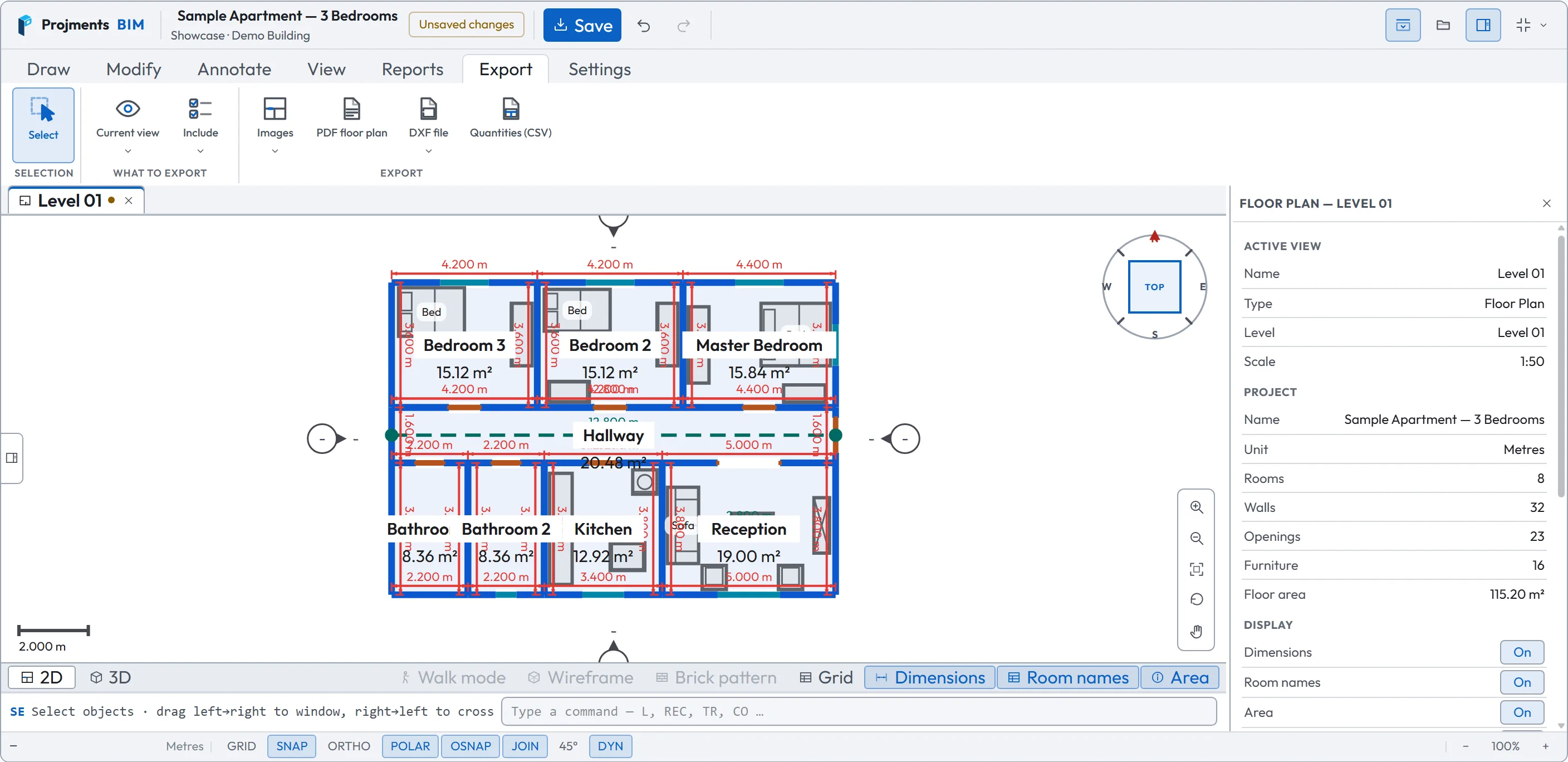The width and height of the screenshot is (1568, 762).
Task: Click the redo arrow
Action: (684, 26)
